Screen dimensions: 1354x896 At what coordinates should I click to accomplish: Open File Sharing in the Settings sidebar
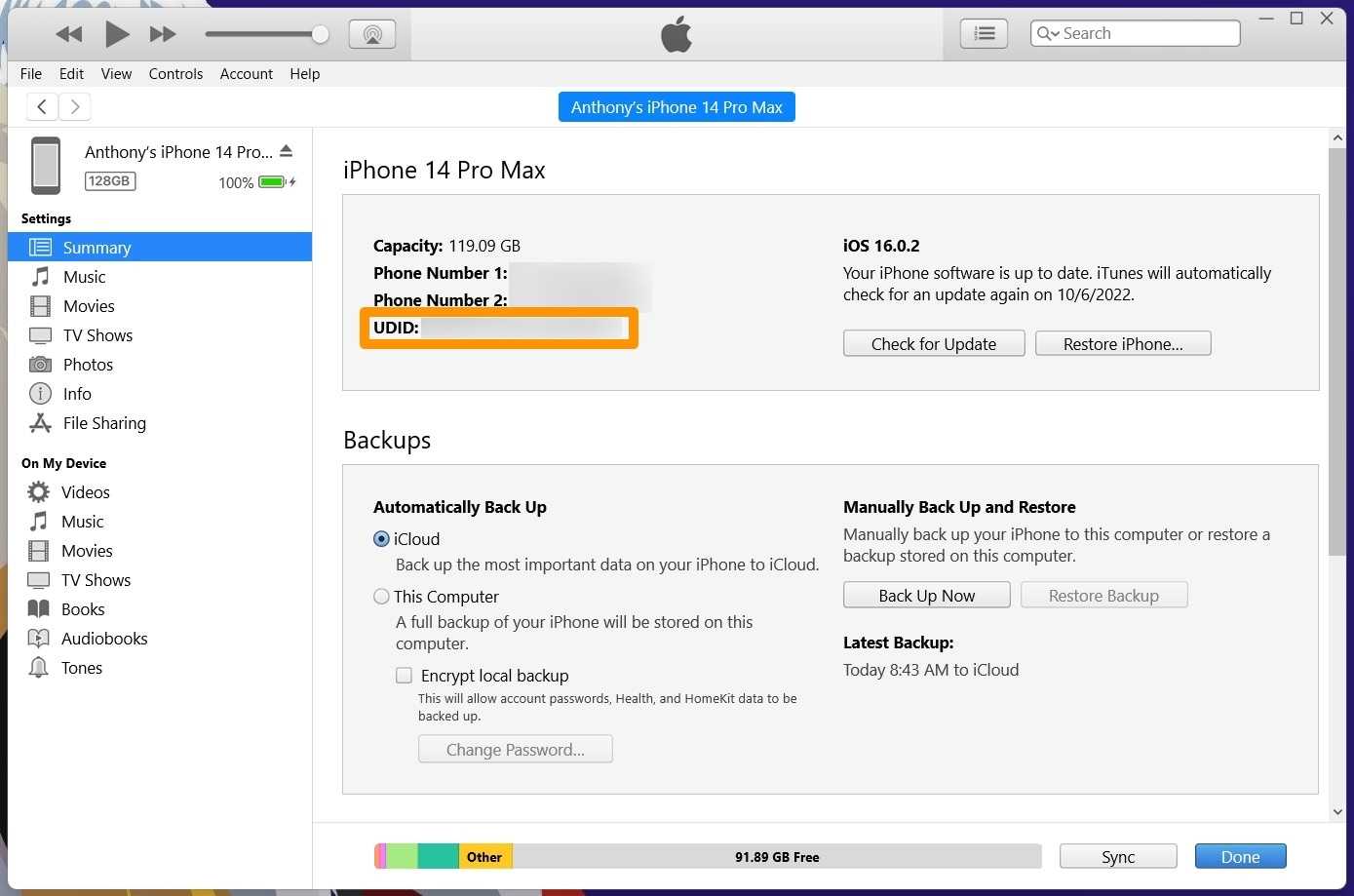tap(104, 423)
